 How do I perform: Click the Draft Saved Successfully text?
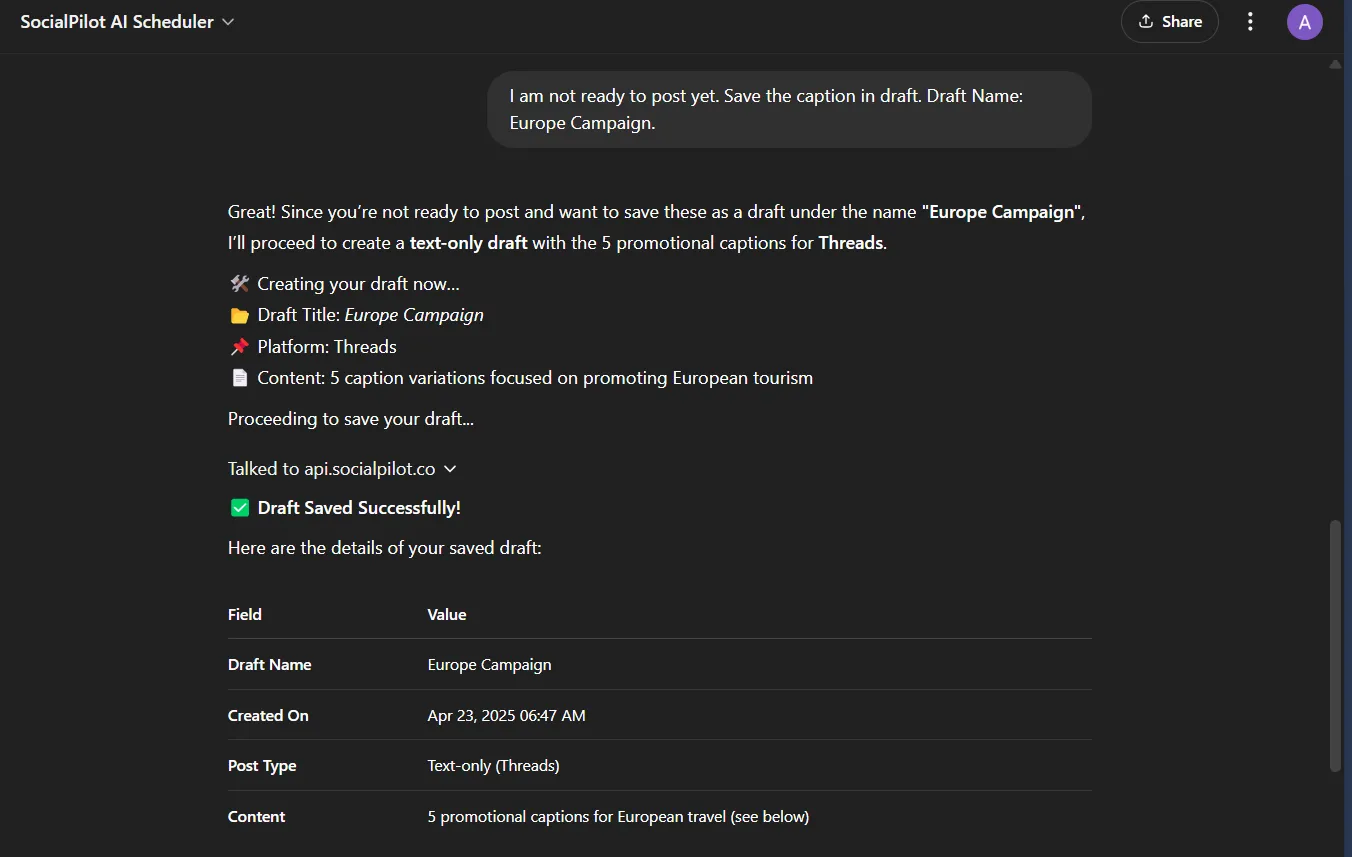pos(359,507)
